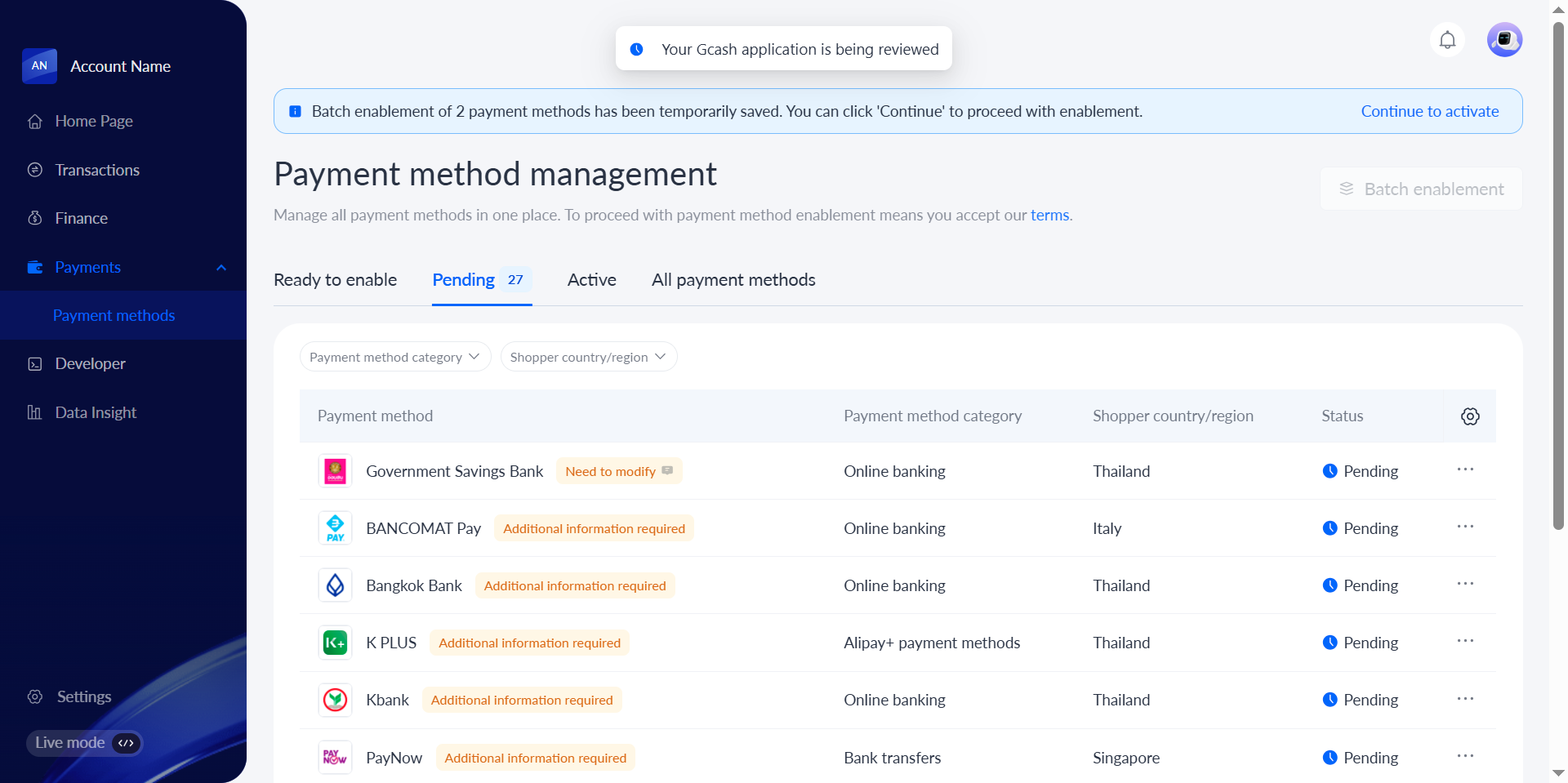Open the terms link
1568x783 pixels.
click(x=1049, y=216)
